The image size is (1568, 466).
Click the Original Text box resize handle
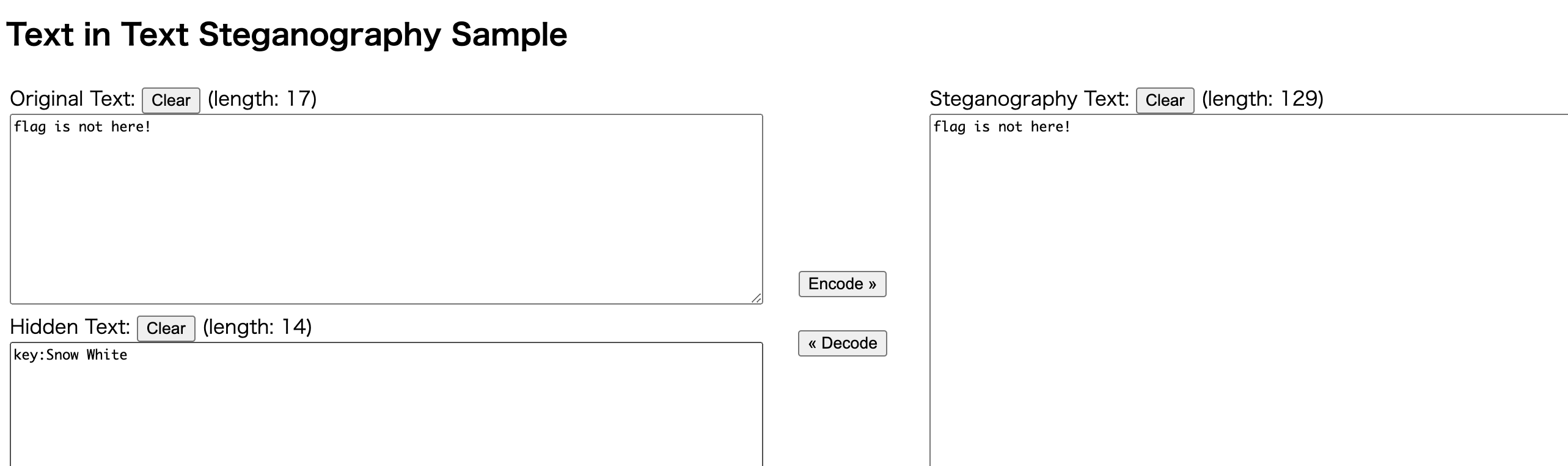tap(757, 298)
